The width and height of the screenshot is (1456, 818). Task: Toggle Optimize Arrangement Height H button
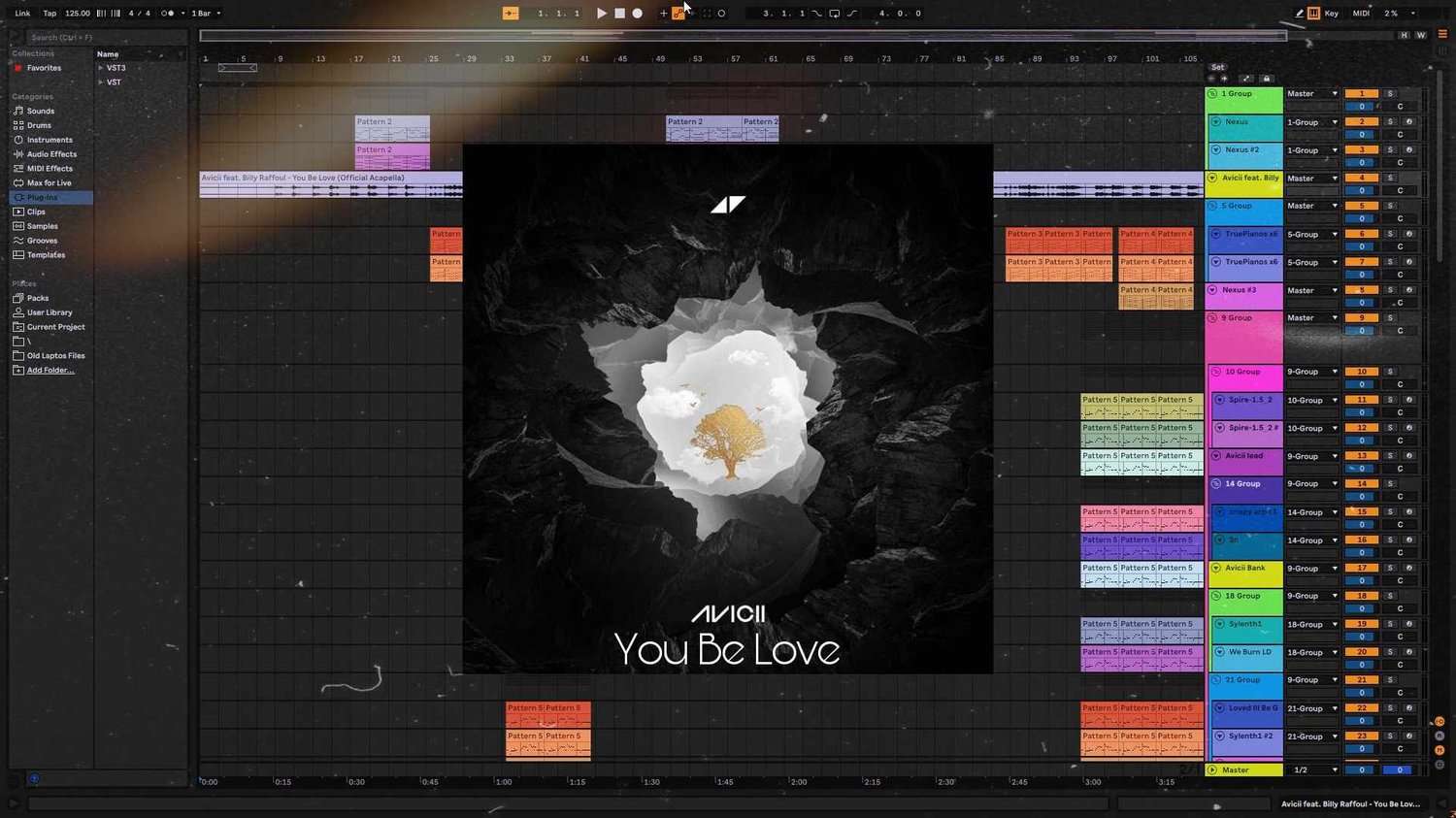[1404, 35]
